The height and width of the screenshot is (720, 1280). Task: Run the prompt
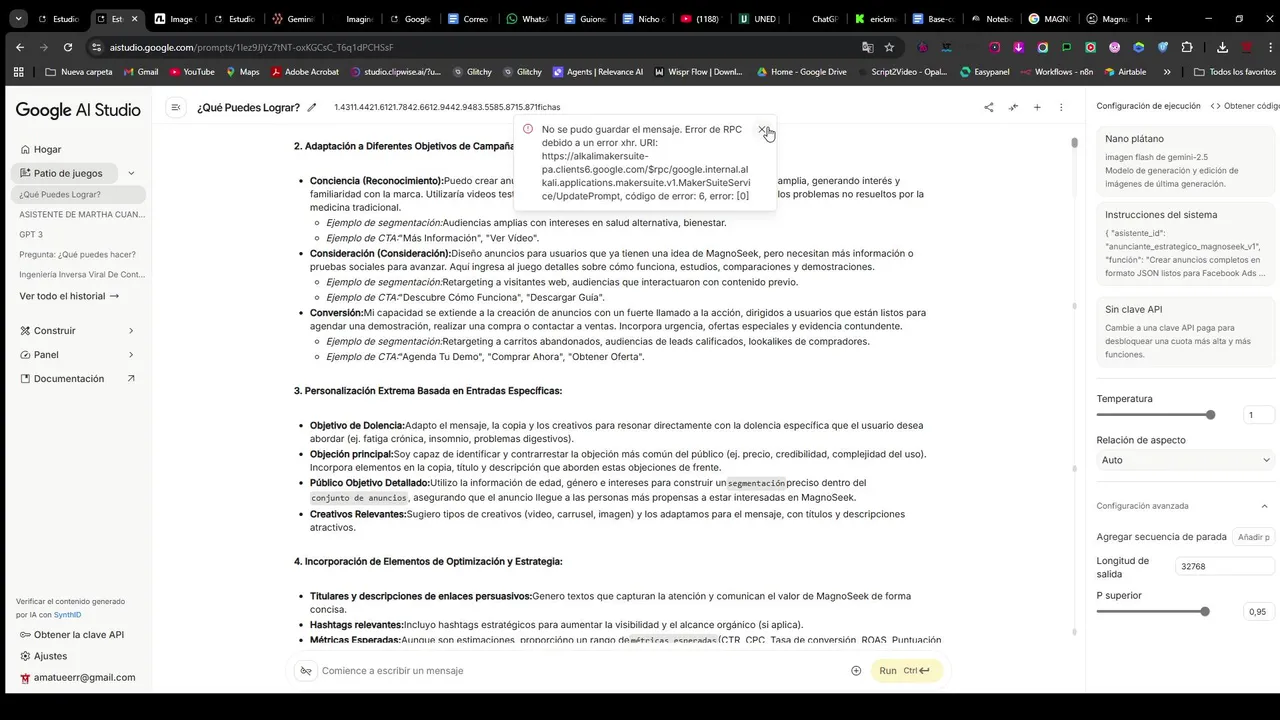tap(906, 670)
